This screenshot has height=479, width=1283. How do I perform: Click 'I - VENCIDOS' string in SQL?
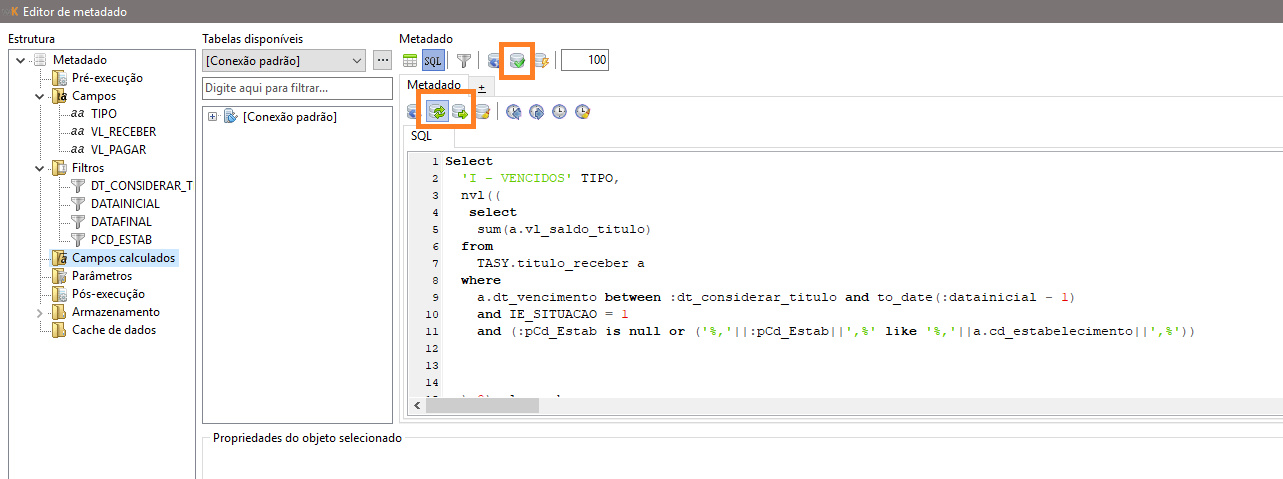coord(518,178)
